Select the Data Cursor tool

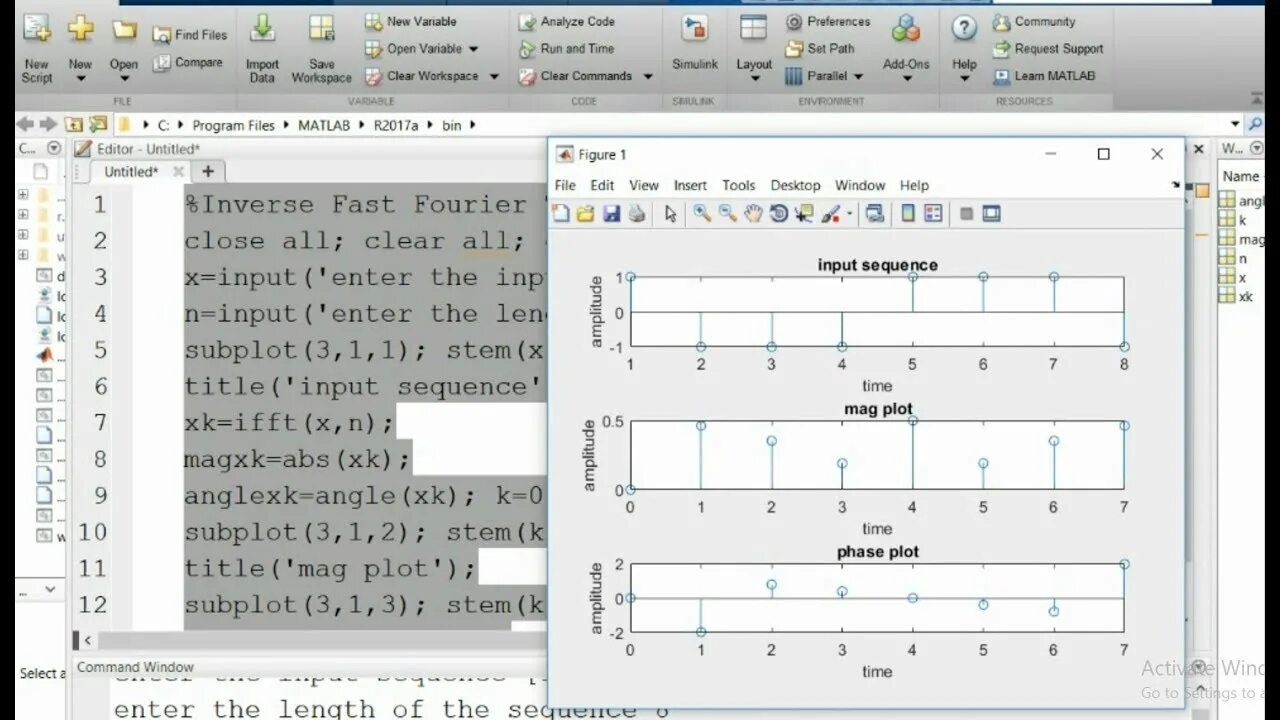tap(804, 213)
